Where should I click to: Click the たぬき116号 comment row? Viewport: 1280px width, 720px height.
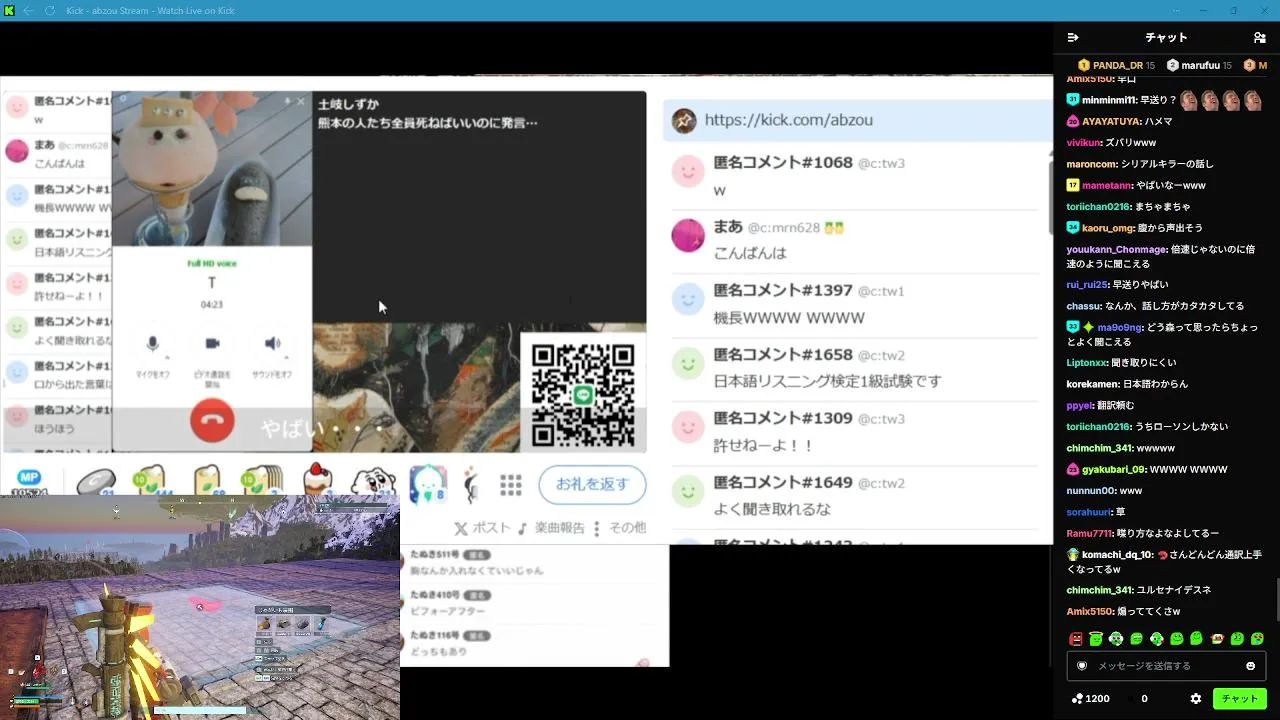click(535, 644)
